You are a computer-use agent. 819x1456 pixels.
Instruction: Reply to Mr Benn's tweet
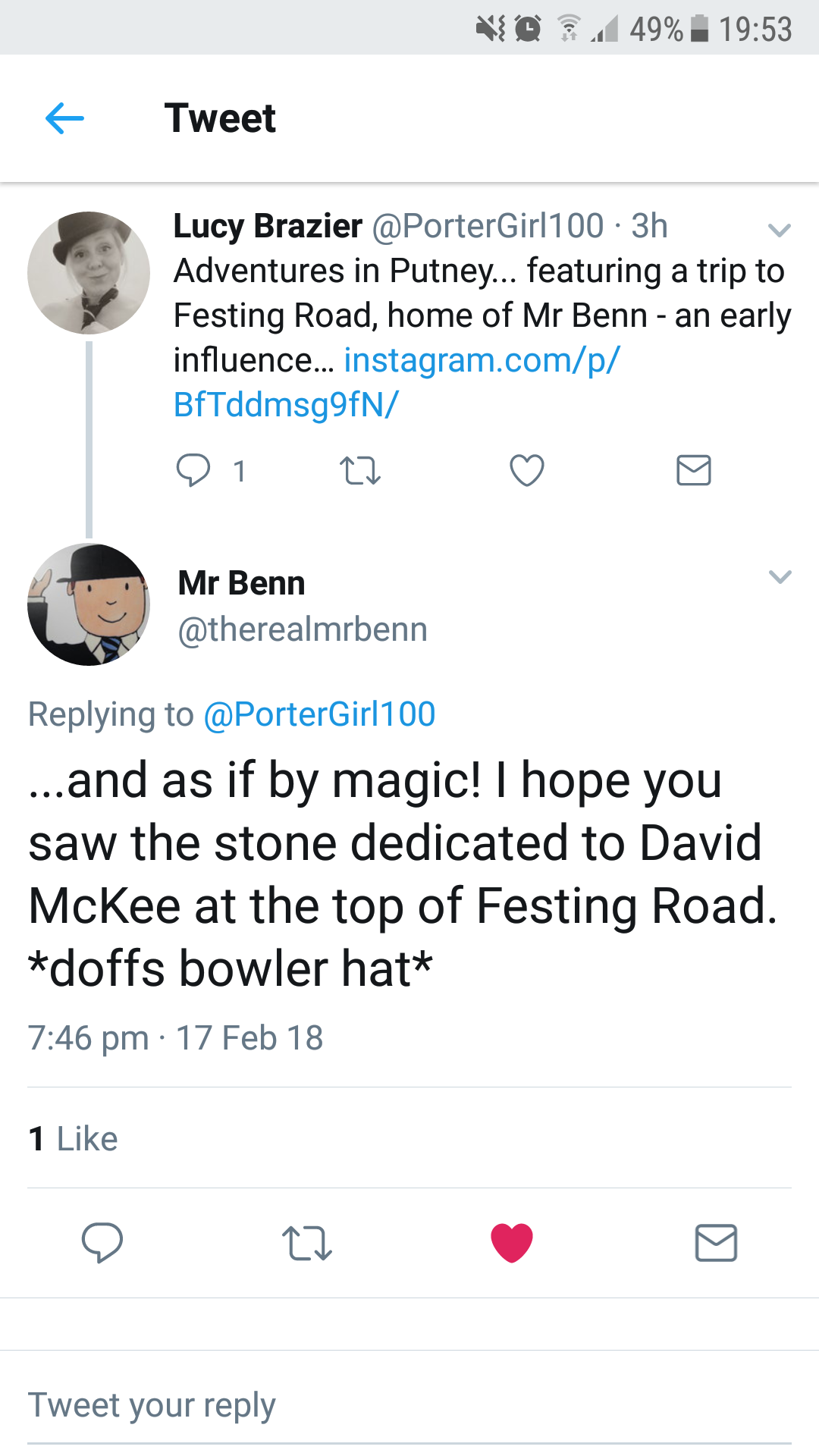coord(102,1243)
